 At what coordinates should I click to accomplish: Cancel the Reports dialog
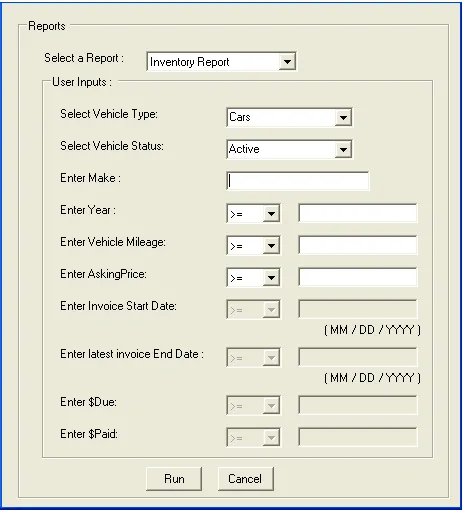(246, 479)
